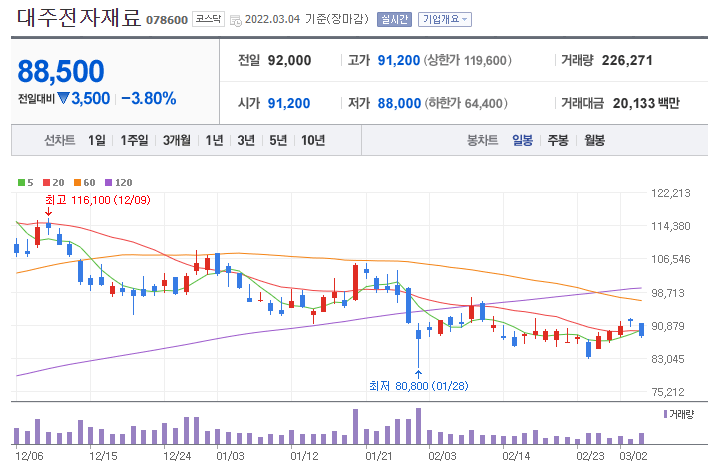
Task: Click the 98,713 price axis label
Action: pos(671,293)
